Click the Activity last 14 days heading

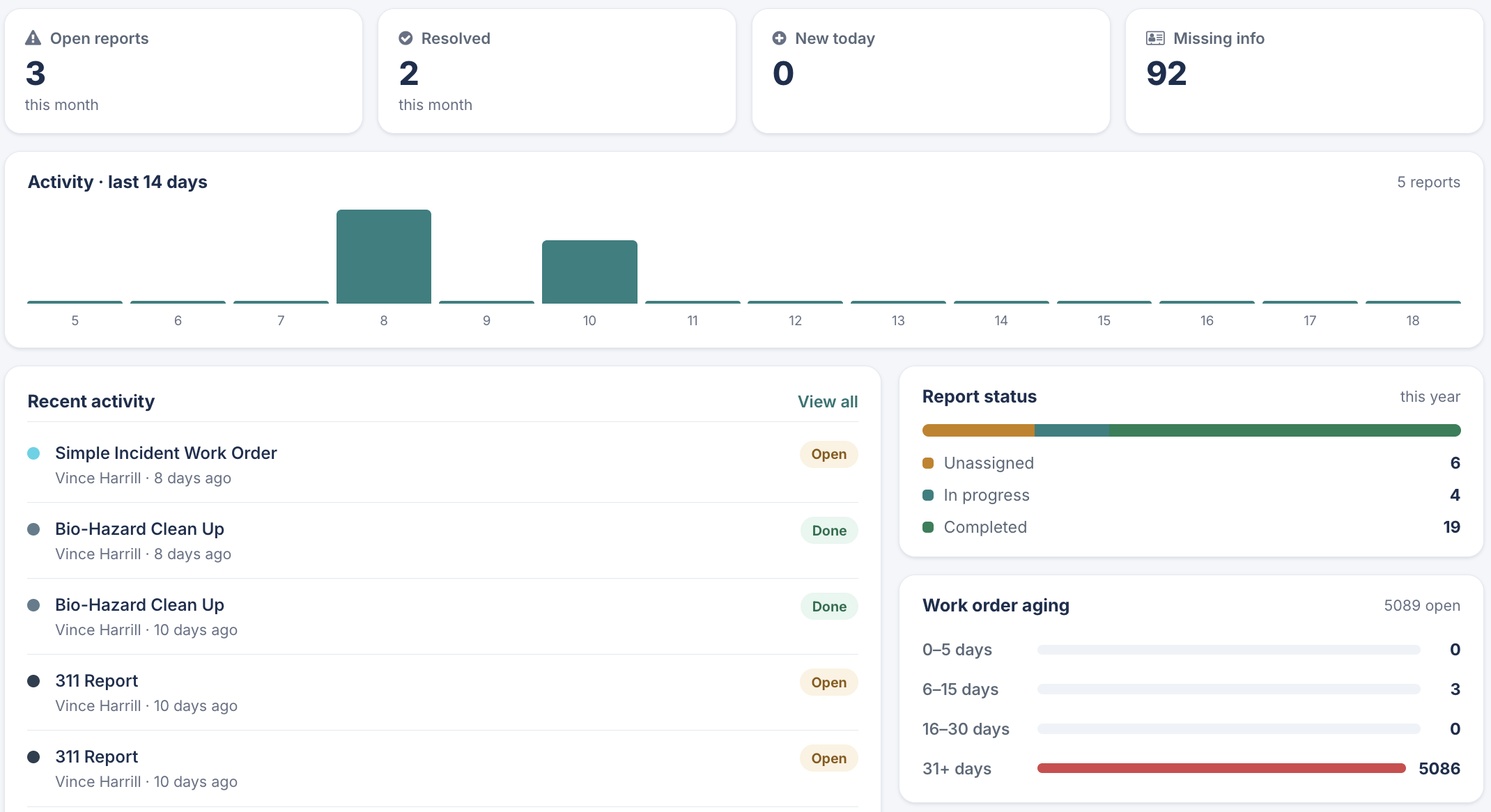pos(118,182)
